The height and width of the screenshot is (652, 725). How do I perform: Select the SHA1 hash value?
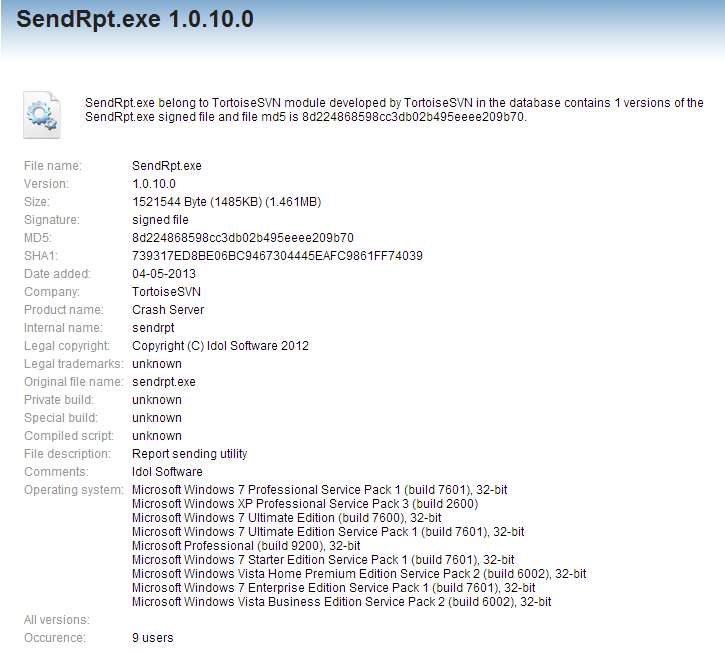[277, 256]
